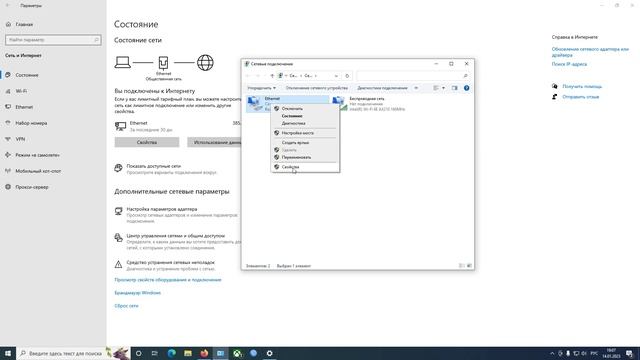Click the Свойства button under Ethernet
Screen dimensions: 640x360
pyautogui.click(x=147, y=142)
